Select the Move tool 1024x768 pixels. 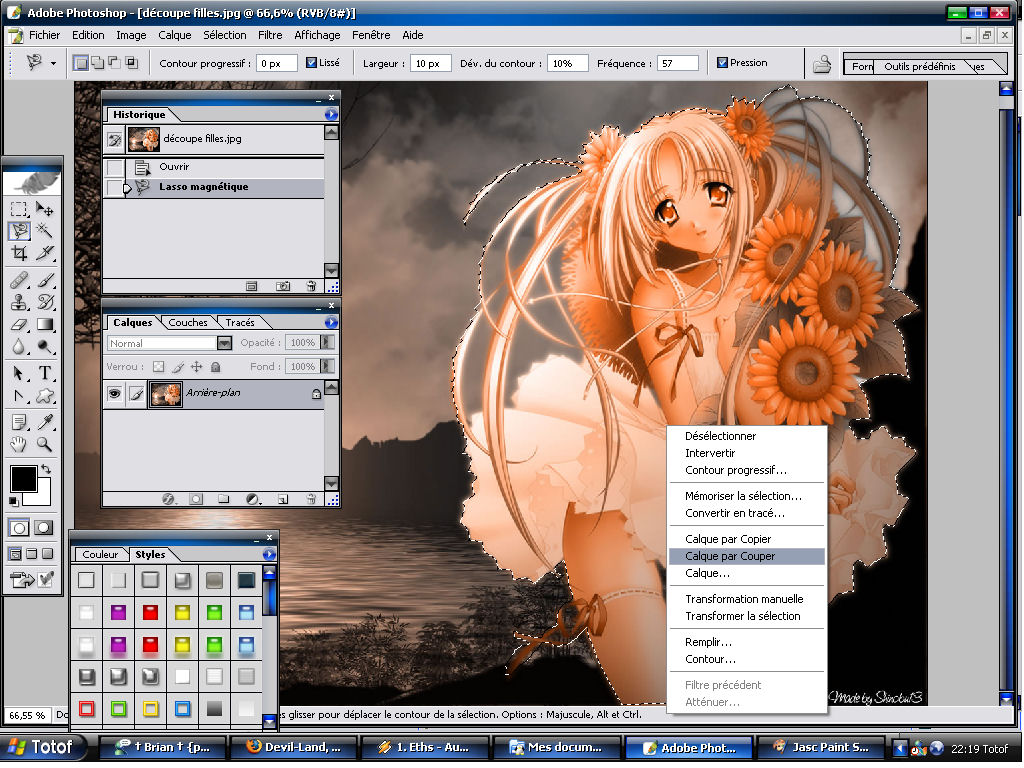44,209
